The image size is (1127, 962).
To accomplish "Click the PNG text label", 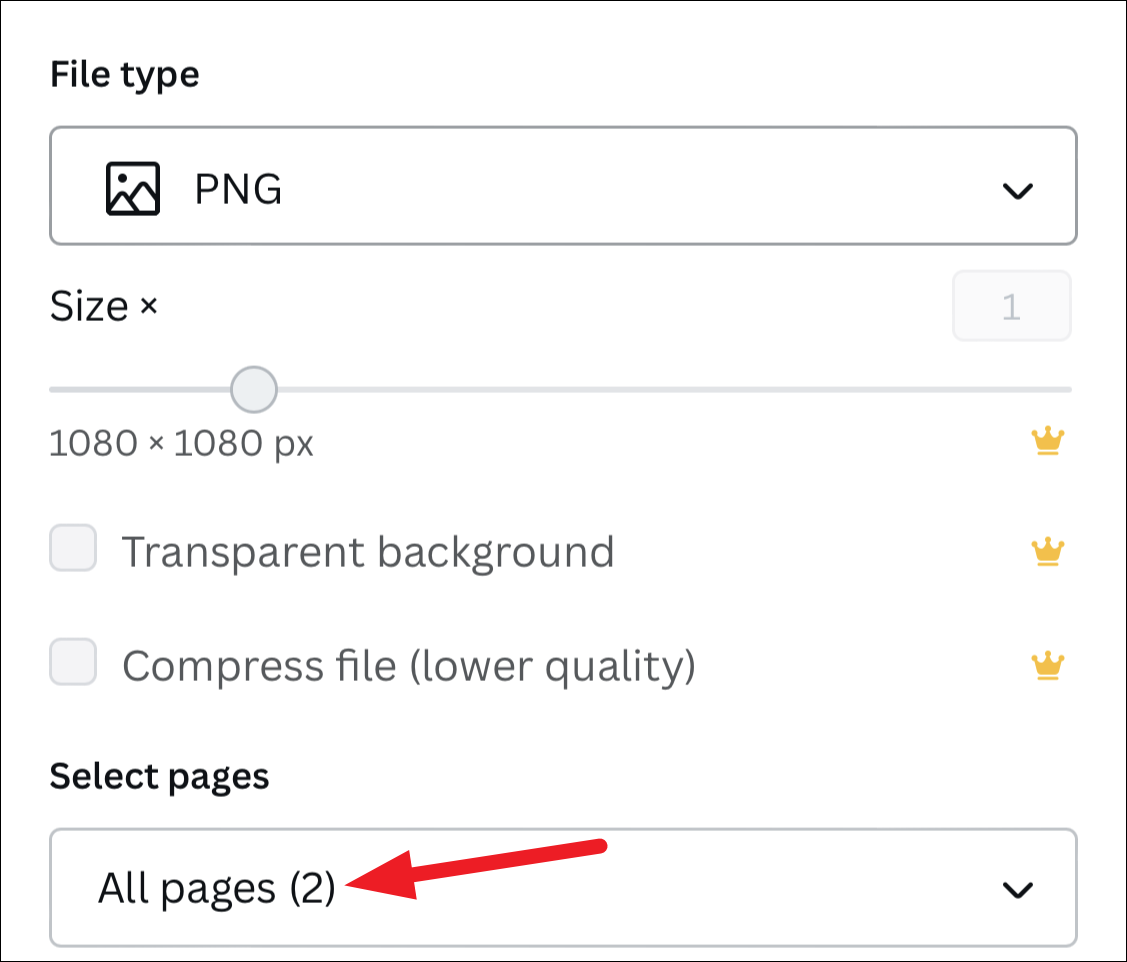I will point(238,186).
